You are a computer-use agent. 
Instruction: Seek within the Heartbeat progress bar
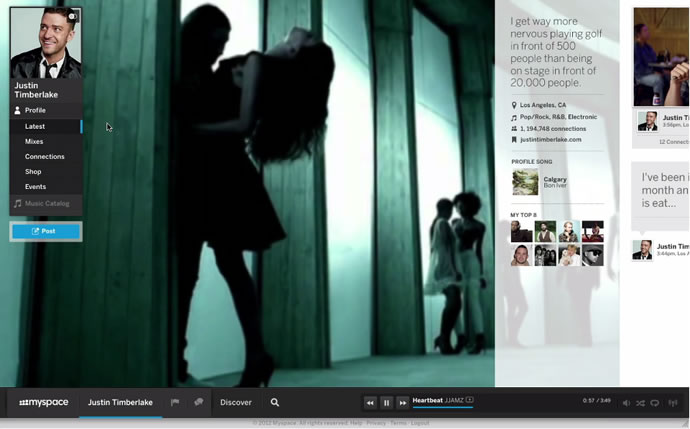[x=443, y=407]
